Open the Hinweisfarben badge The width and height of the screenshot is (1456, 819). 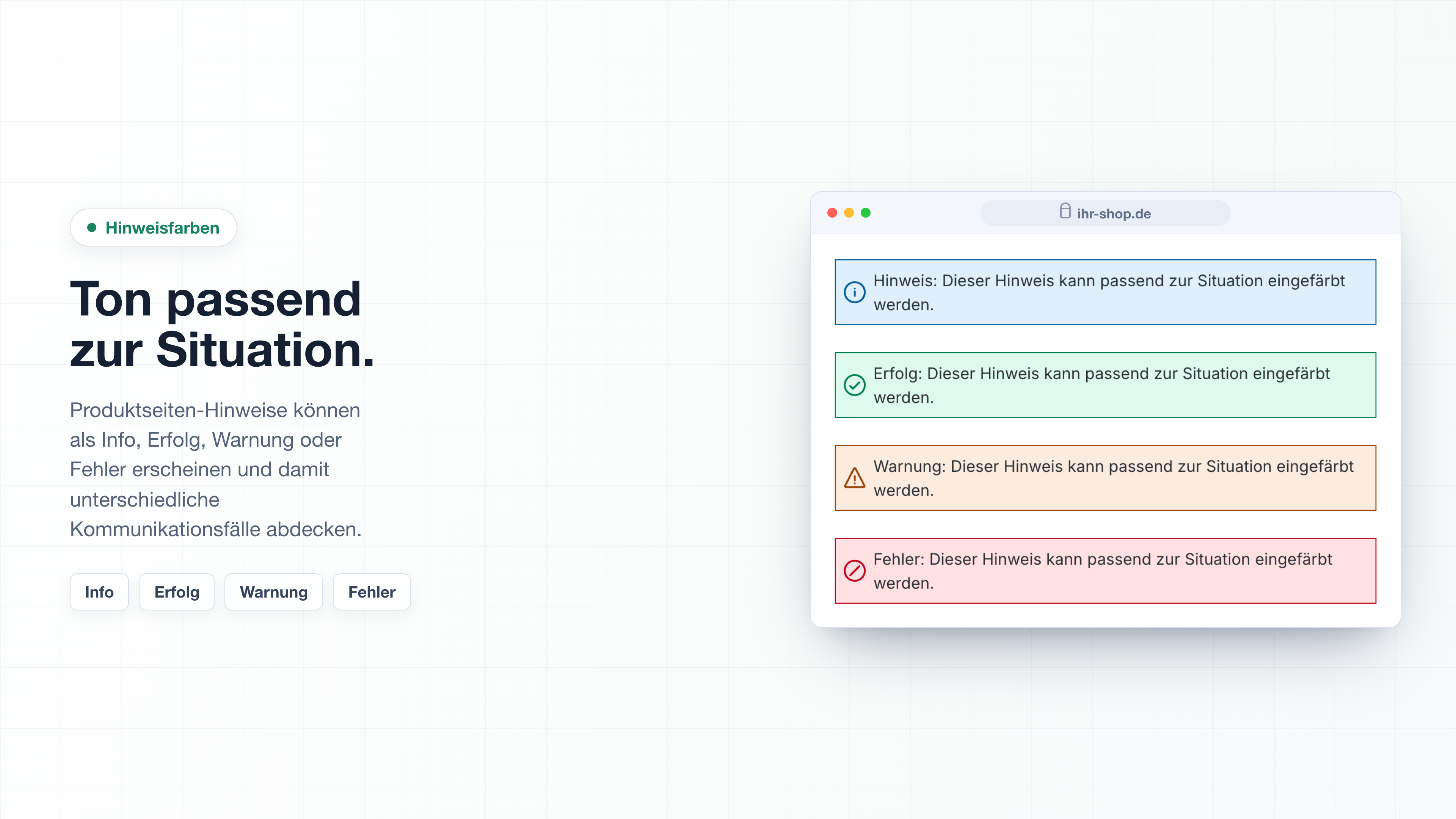tap(153, 227)
